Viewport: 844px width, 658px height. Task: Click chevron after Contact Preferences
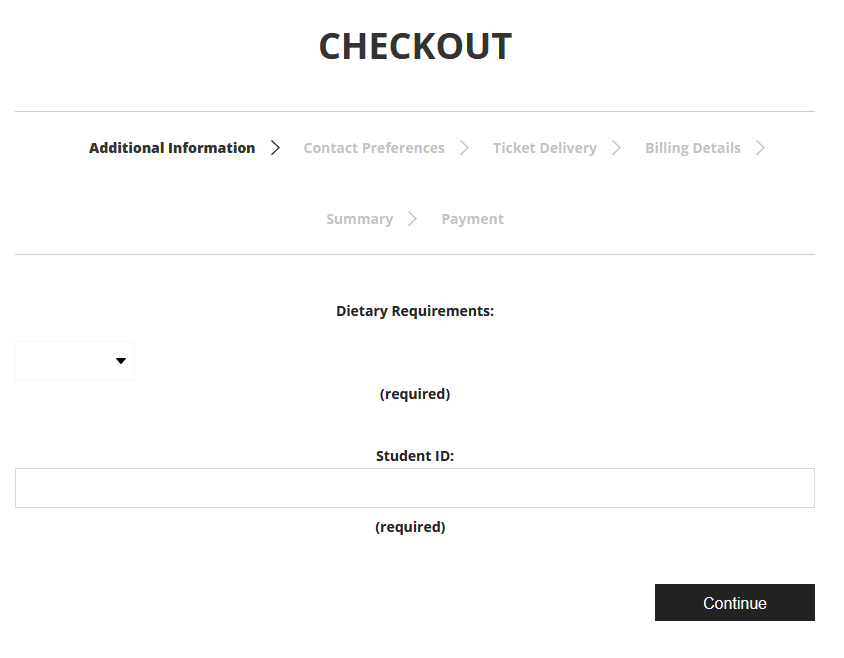click(x=465, y=148)
